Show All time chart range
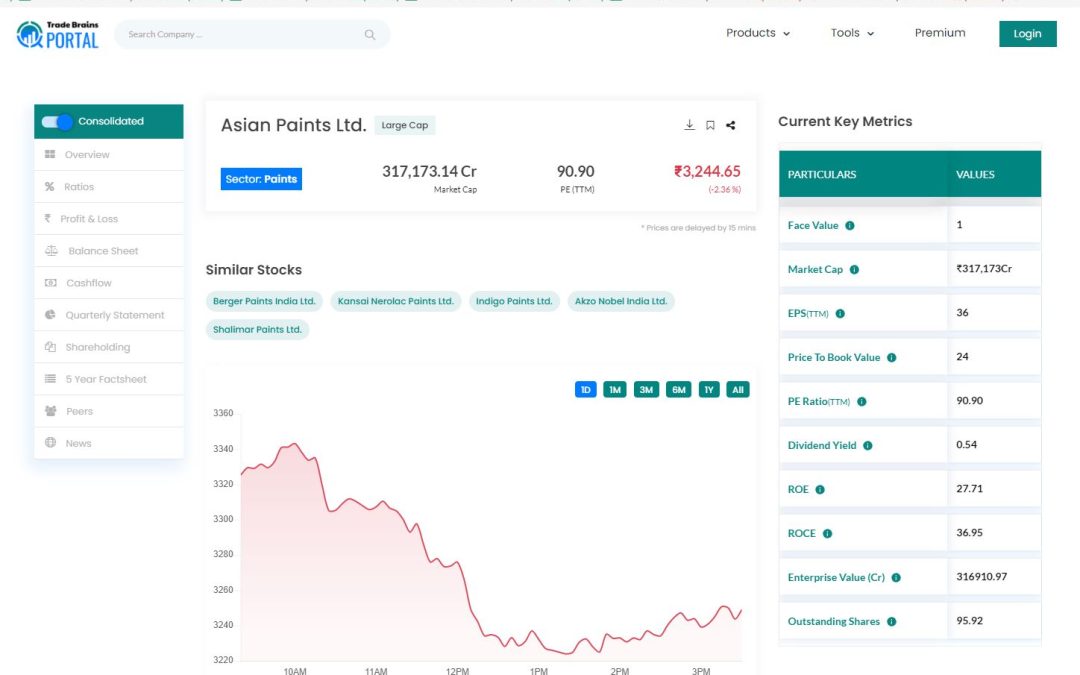The height and width of the screenshot is (675, 1080). 738,390
